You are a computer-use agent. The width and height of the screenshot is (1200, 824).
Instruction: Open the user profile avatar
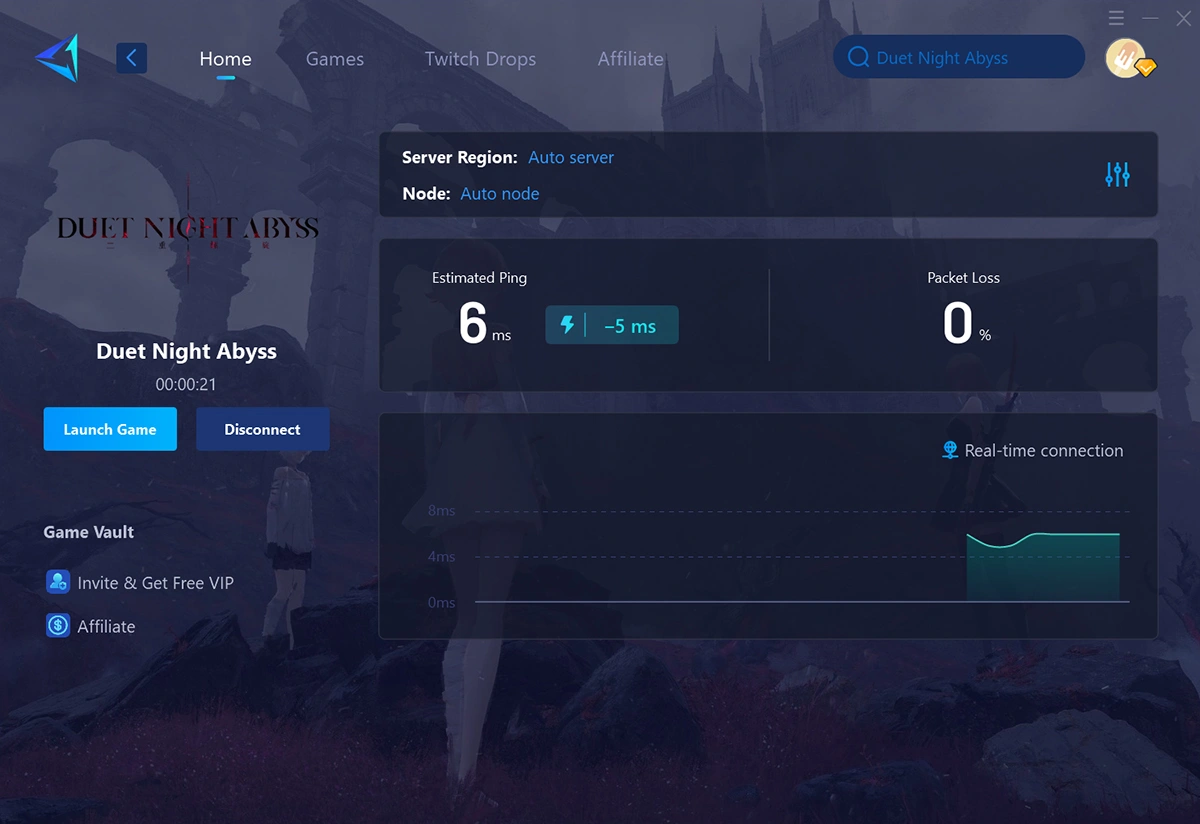[x=1127, y=57]
